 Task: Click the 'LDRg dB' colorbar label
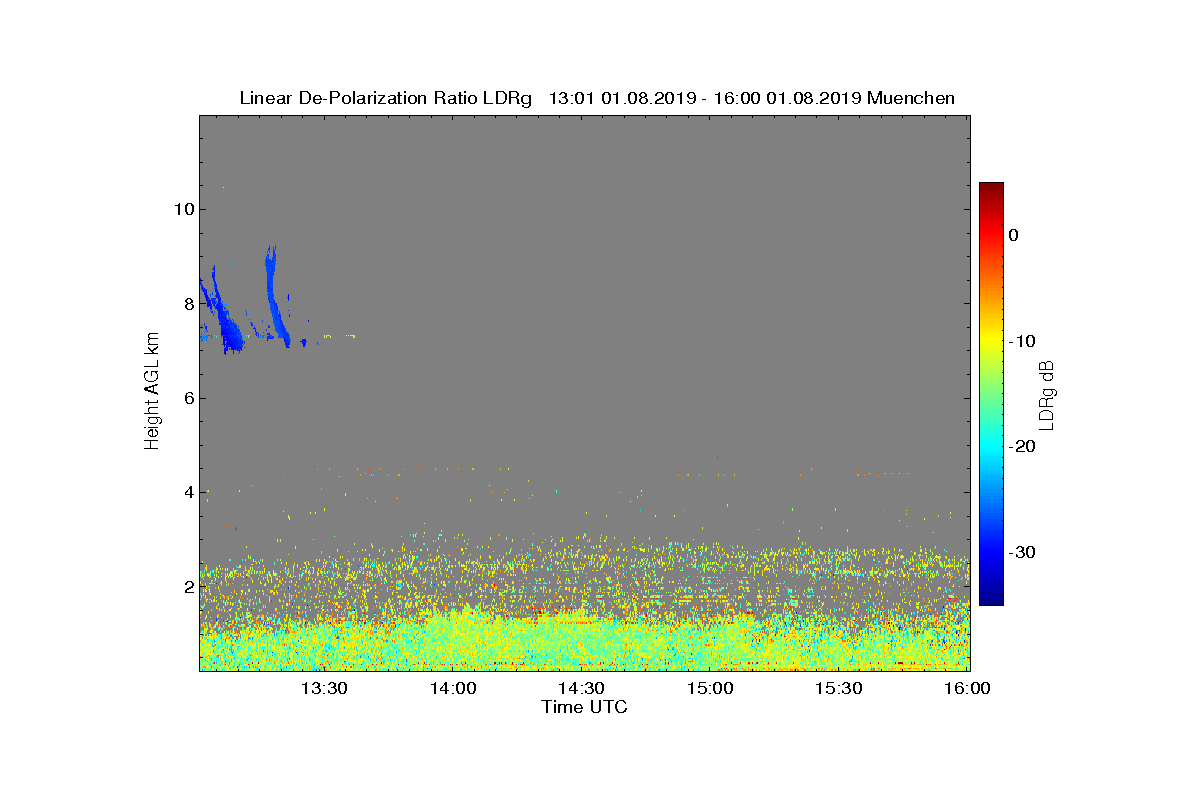pyautogui.click(x=1047, y=394)
